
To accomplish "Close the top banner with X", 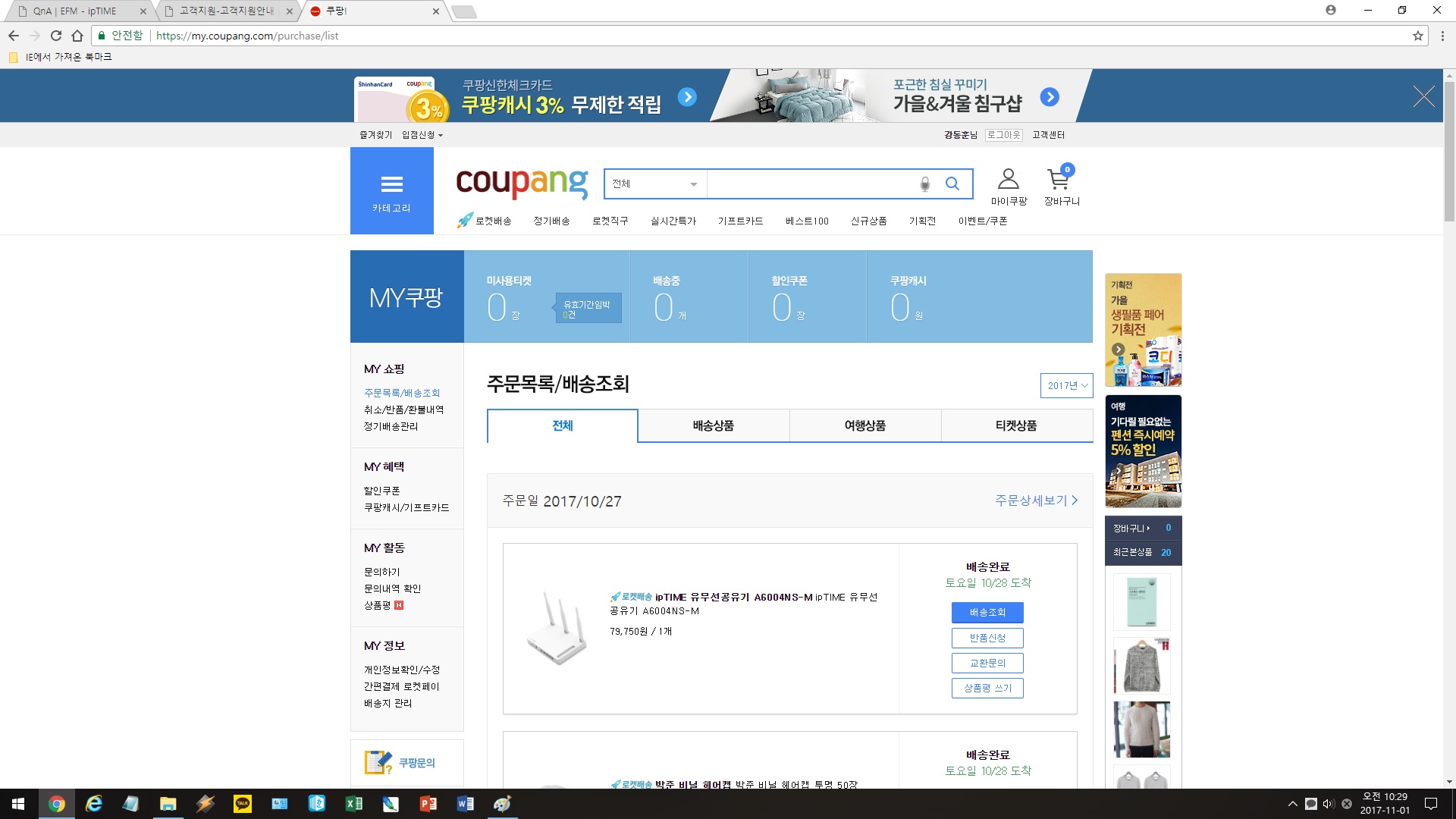I will (1423, 96).
